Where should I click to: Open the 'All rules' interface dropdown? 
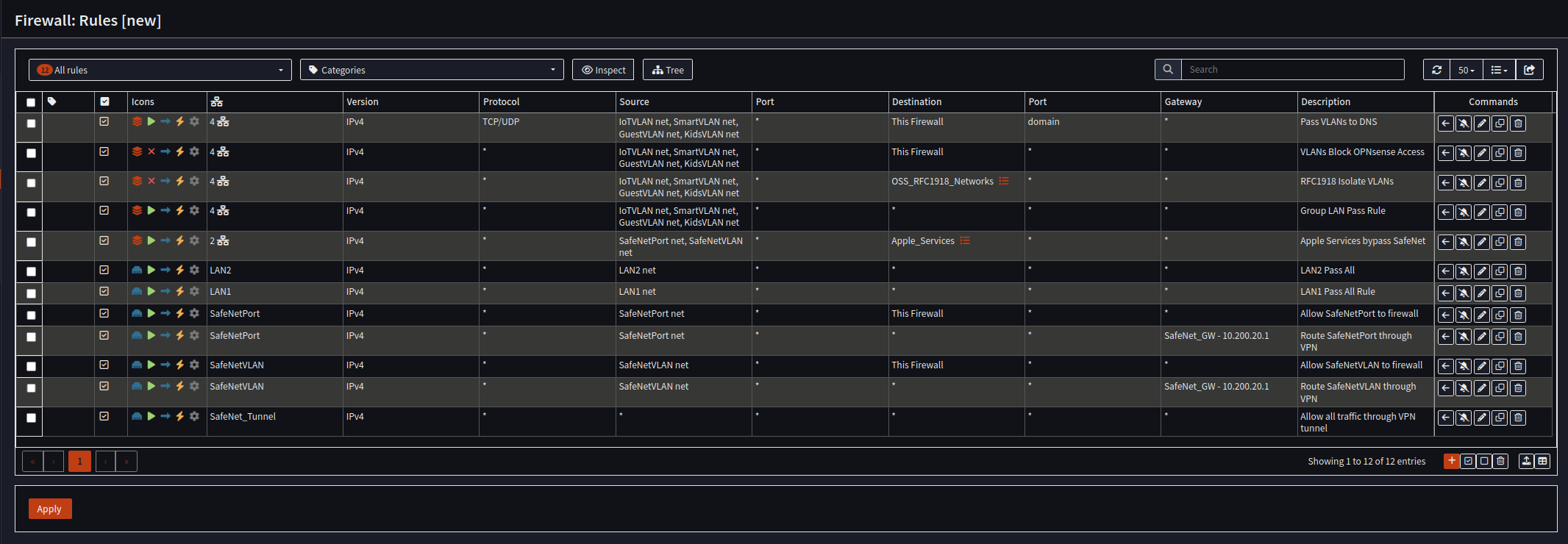[160, 70]
